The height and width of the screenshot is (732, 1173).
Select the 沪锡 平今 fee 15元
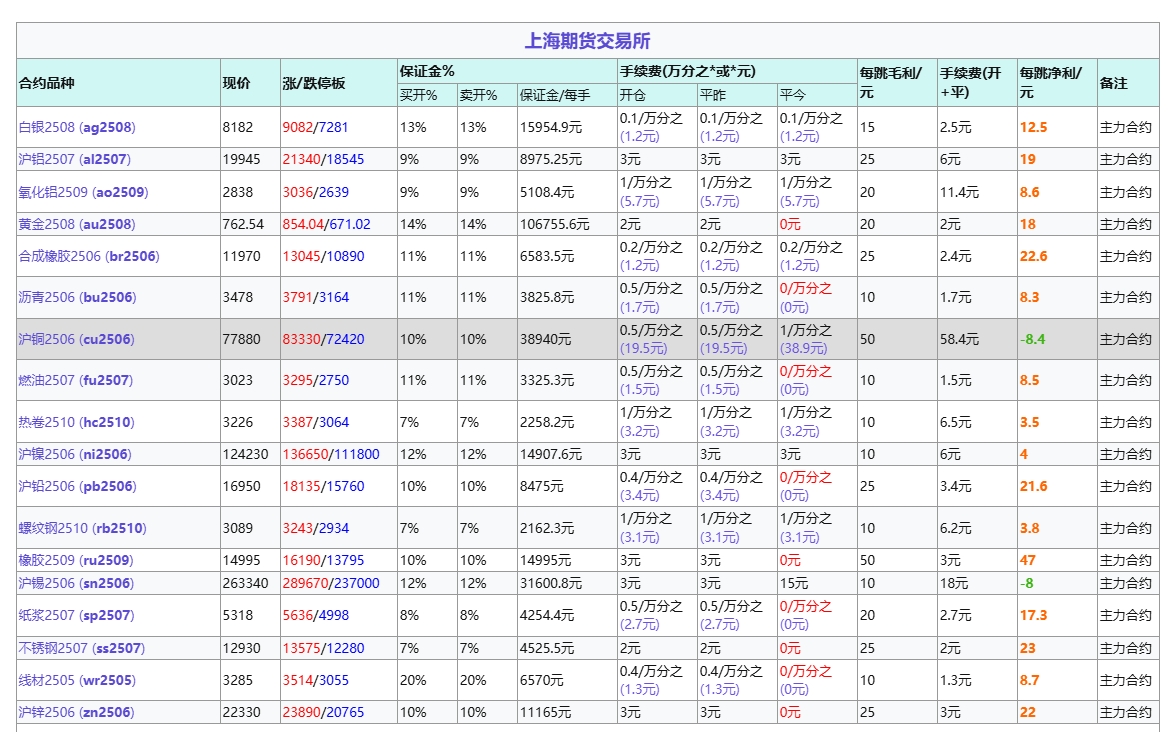pos(794,584)
